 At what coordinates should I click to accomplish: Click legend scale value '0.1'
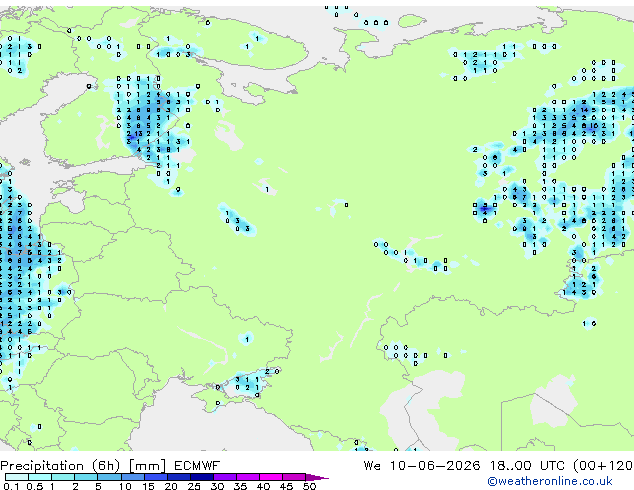pyautogui.click(x=11, y=486)
